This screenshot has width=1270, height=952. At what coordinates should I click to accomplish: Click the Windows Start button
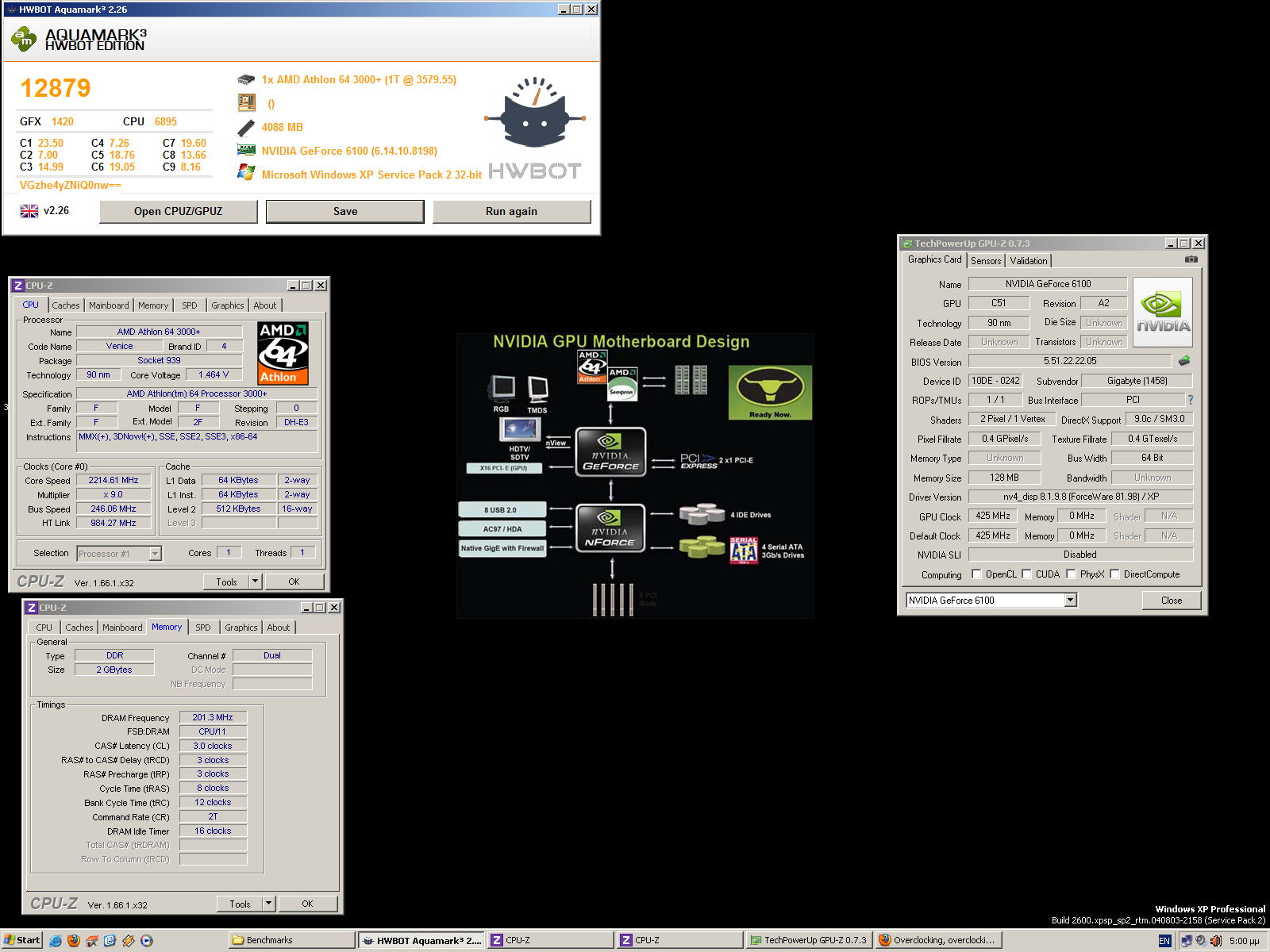pos(21,941)
